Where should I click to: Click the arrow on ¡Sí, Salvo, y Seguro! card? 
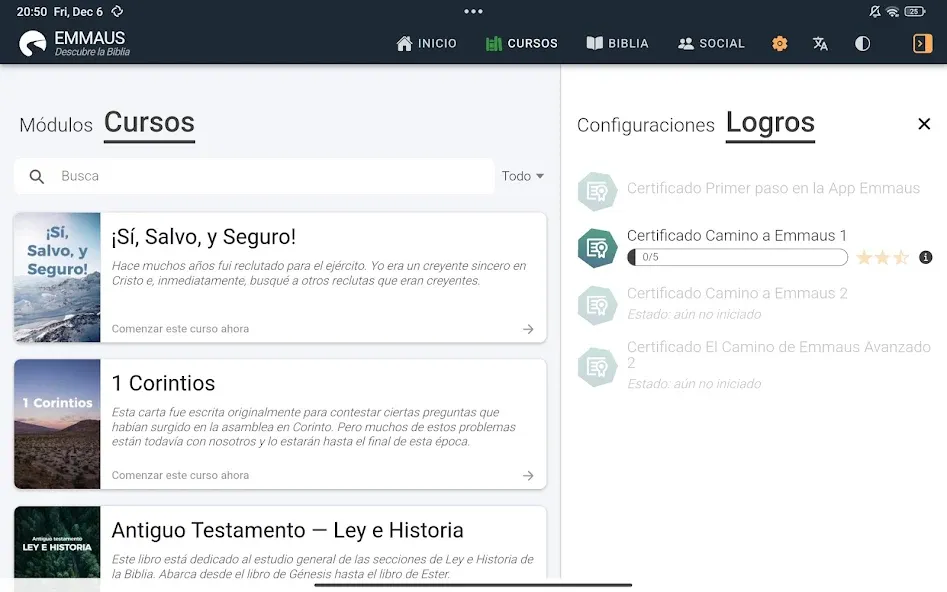coord(528,329)
